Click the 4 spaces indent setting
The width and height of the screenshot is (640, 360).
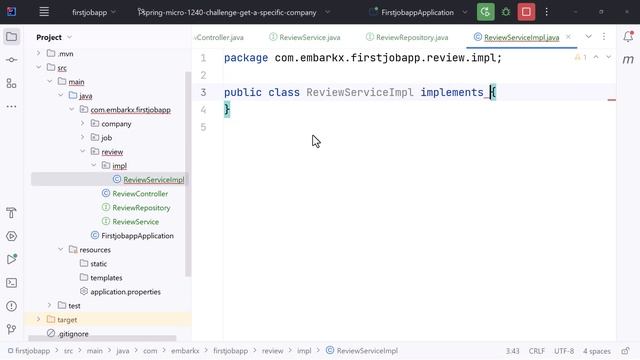(597, 351)
